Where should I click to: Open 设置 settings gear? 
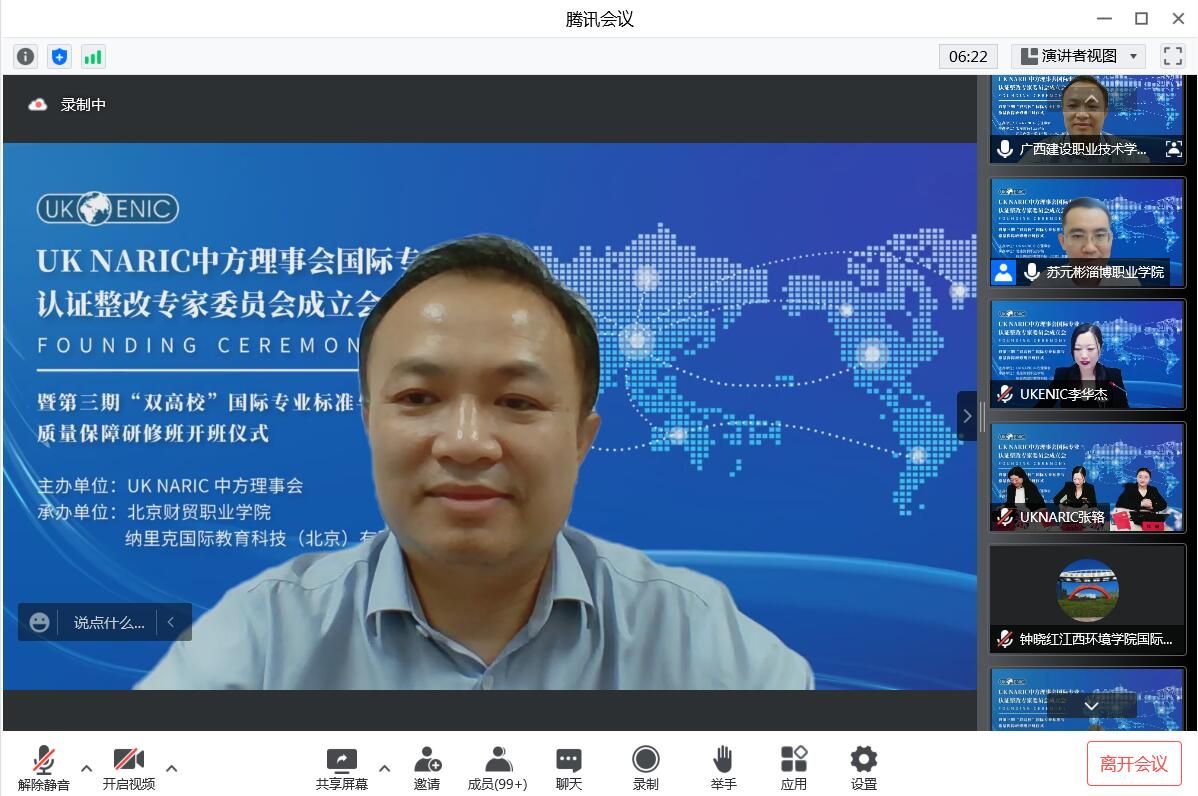click(x=864, y=767)
